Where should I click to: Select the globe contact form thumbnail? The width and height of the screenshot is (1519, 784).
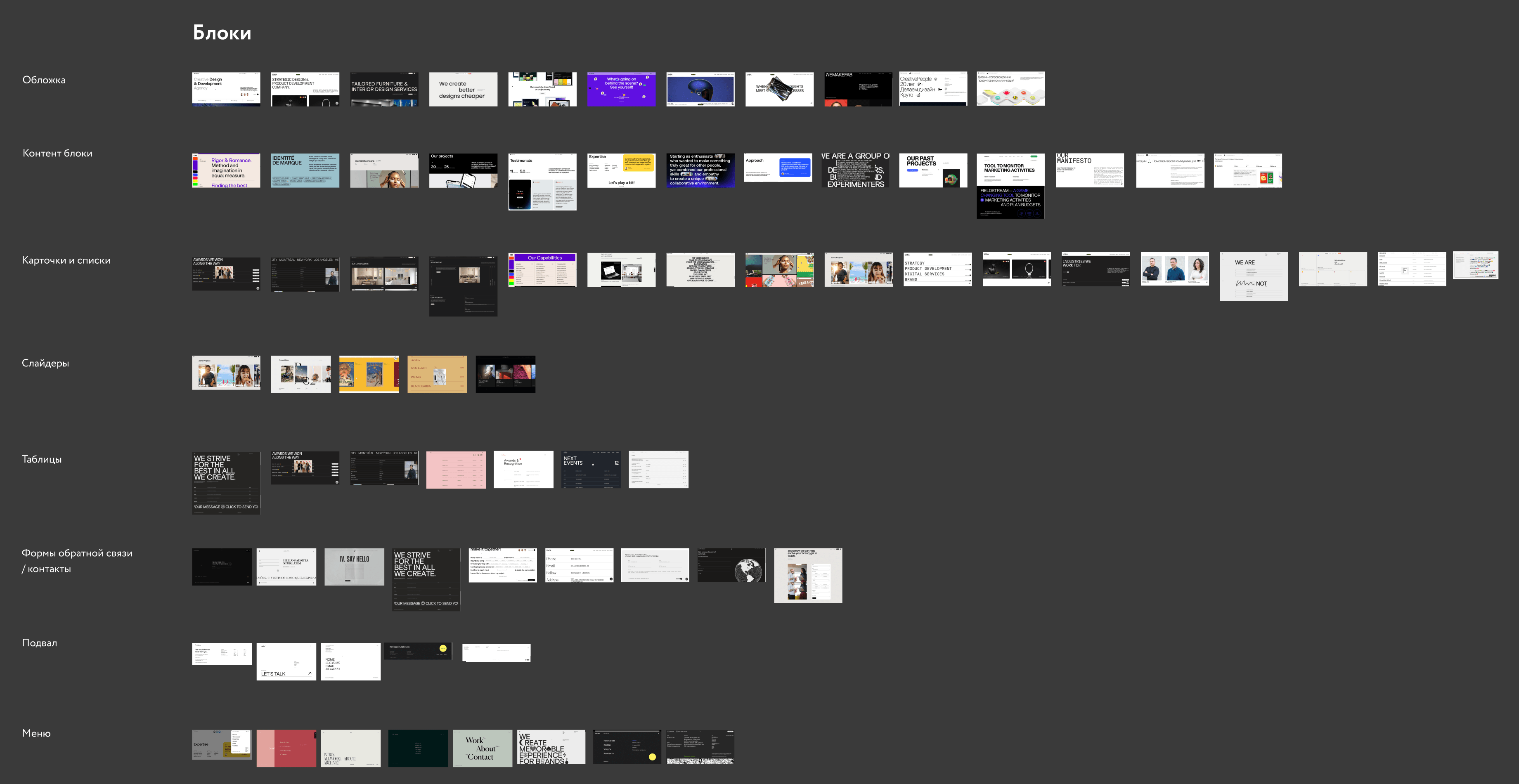click(x=731, y=565)
